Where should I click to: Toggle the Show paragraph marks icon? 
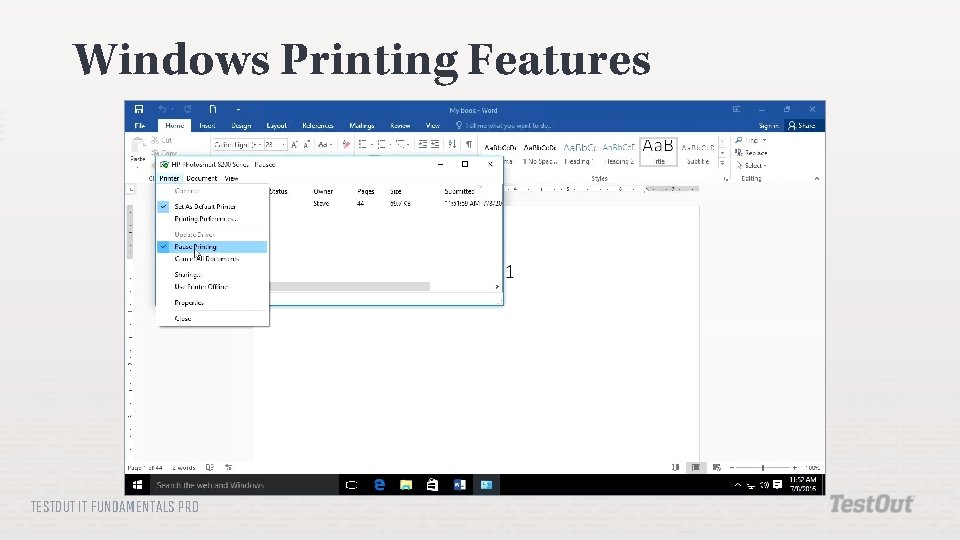469,144
